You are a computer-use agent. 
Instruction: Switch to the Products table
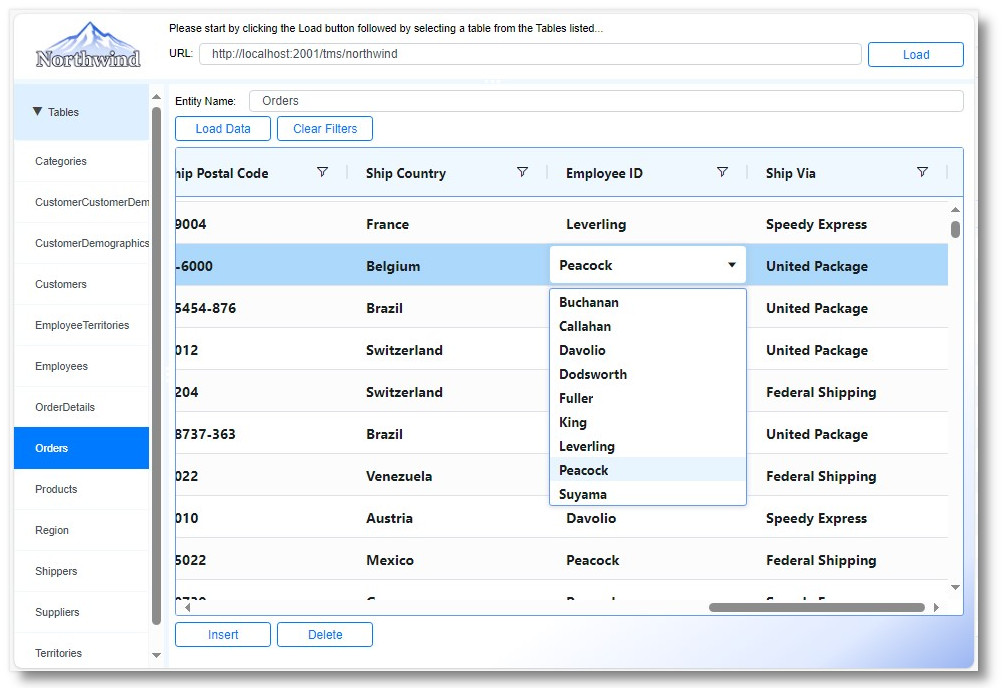pyautogui.click(x=56, y=489)
